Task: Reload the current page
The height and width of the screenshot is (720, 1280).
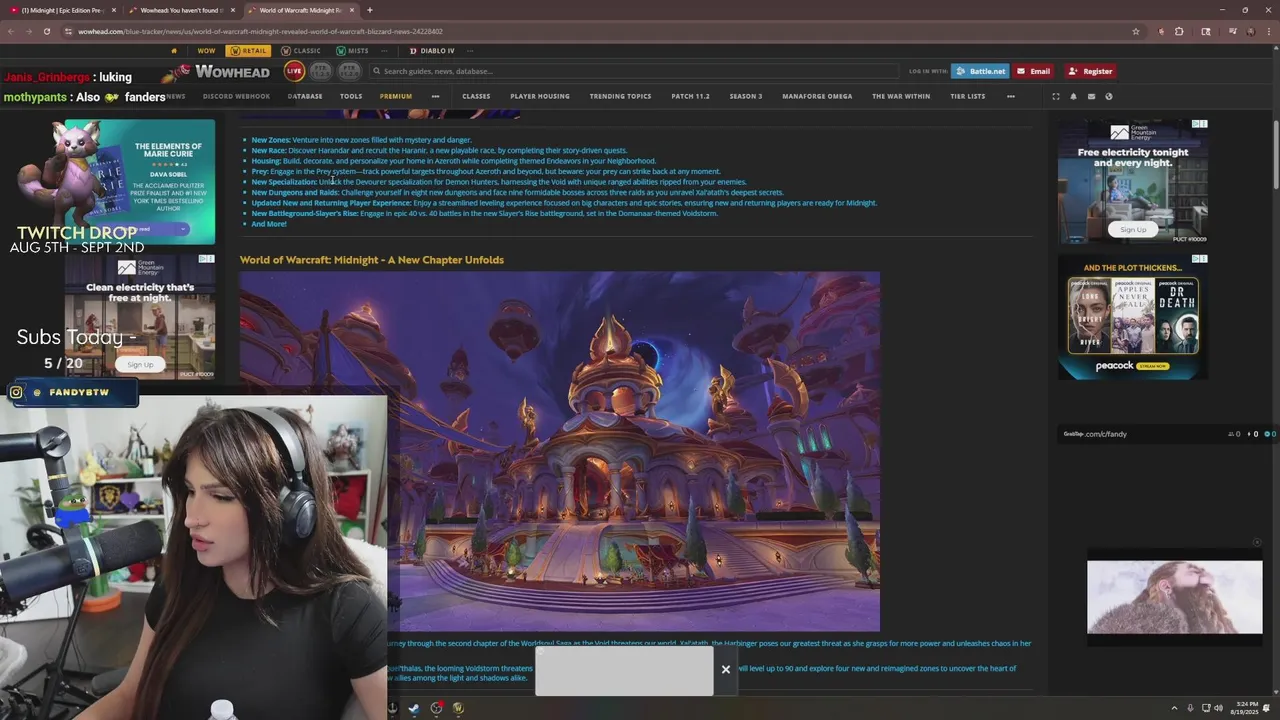Action: [x=49, y=31]
